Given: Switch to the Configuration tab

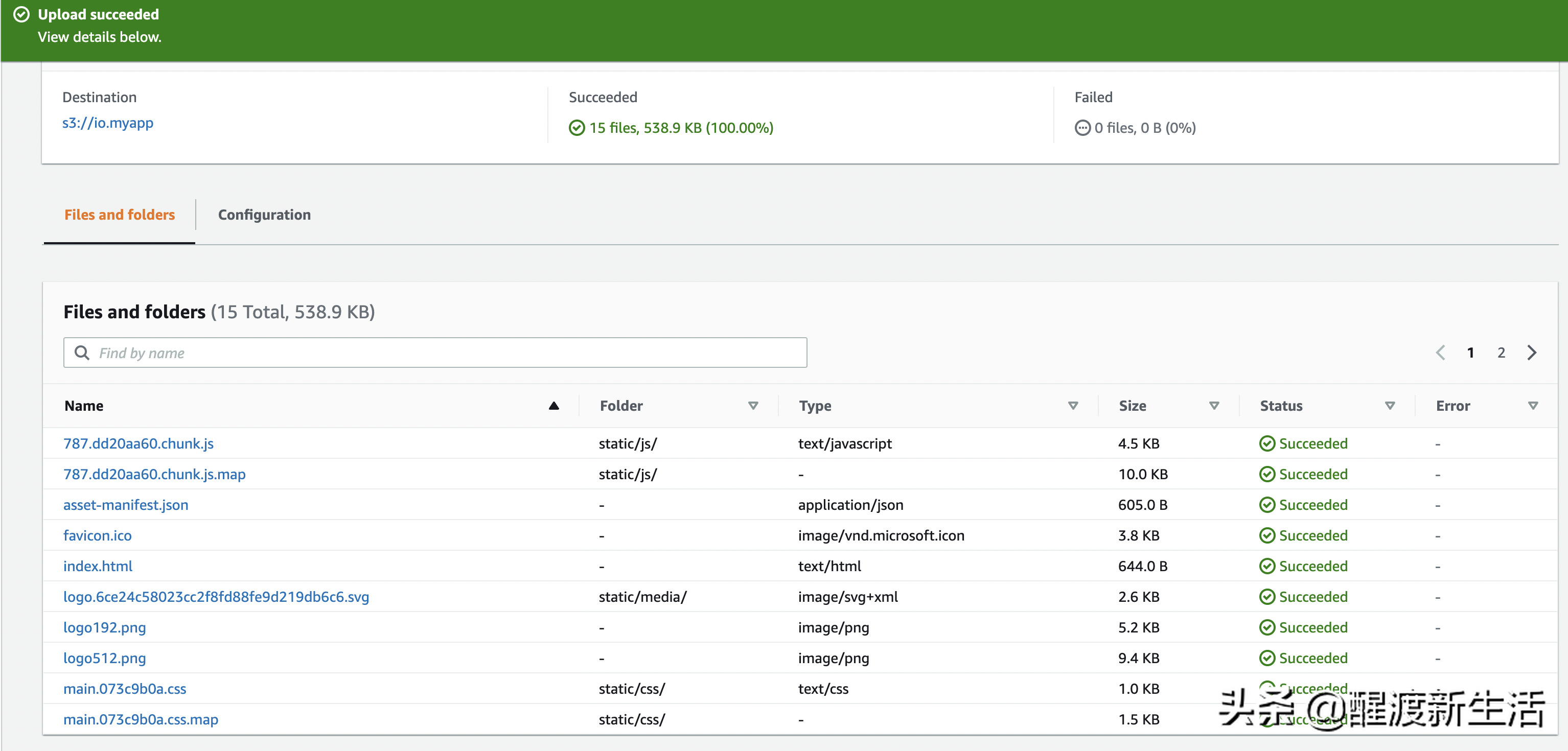Looking at the screenshot, I should [x=264, y=215].
